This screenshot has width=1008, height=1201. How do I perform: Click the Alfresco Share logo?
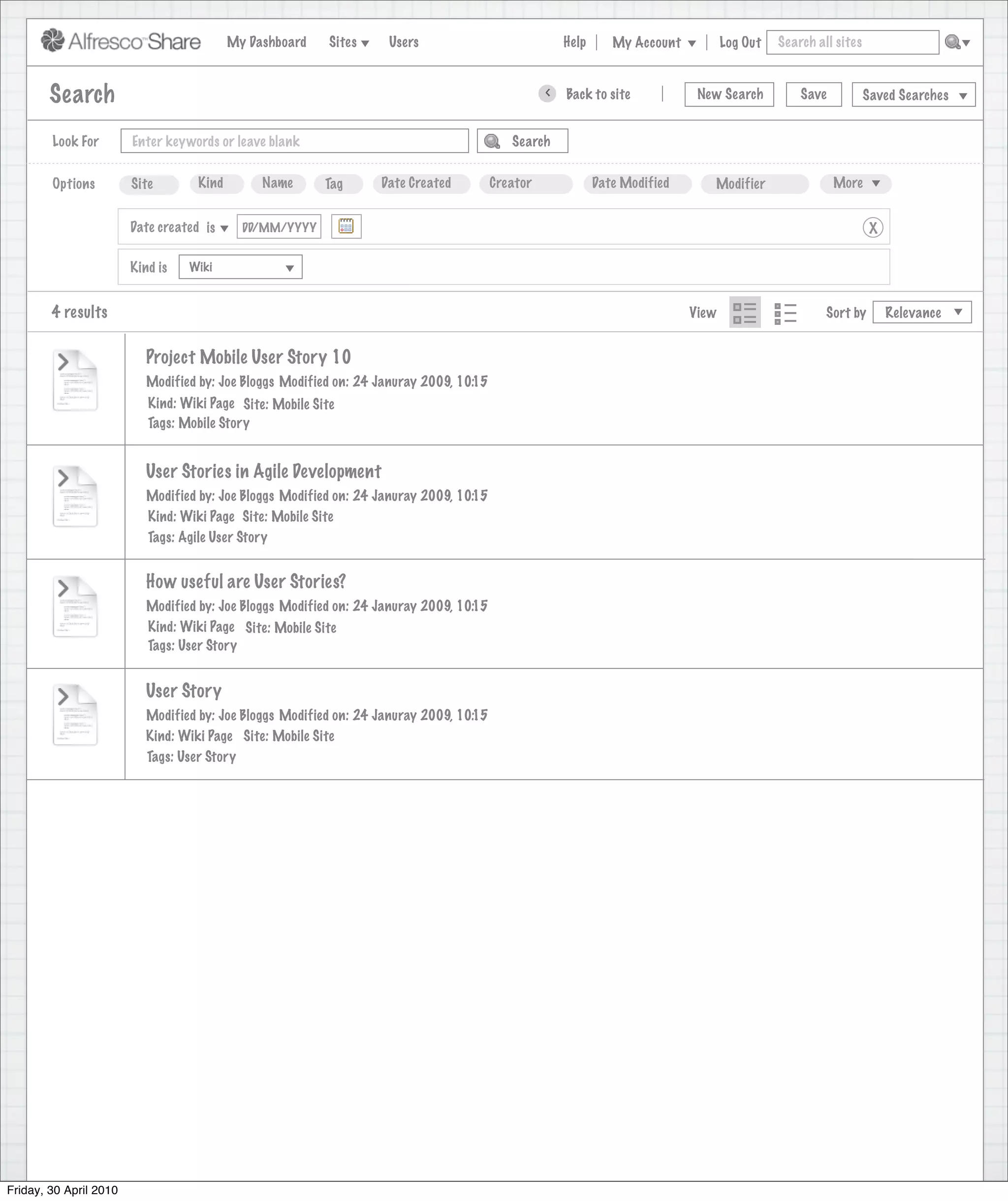[x=121, y=41]
